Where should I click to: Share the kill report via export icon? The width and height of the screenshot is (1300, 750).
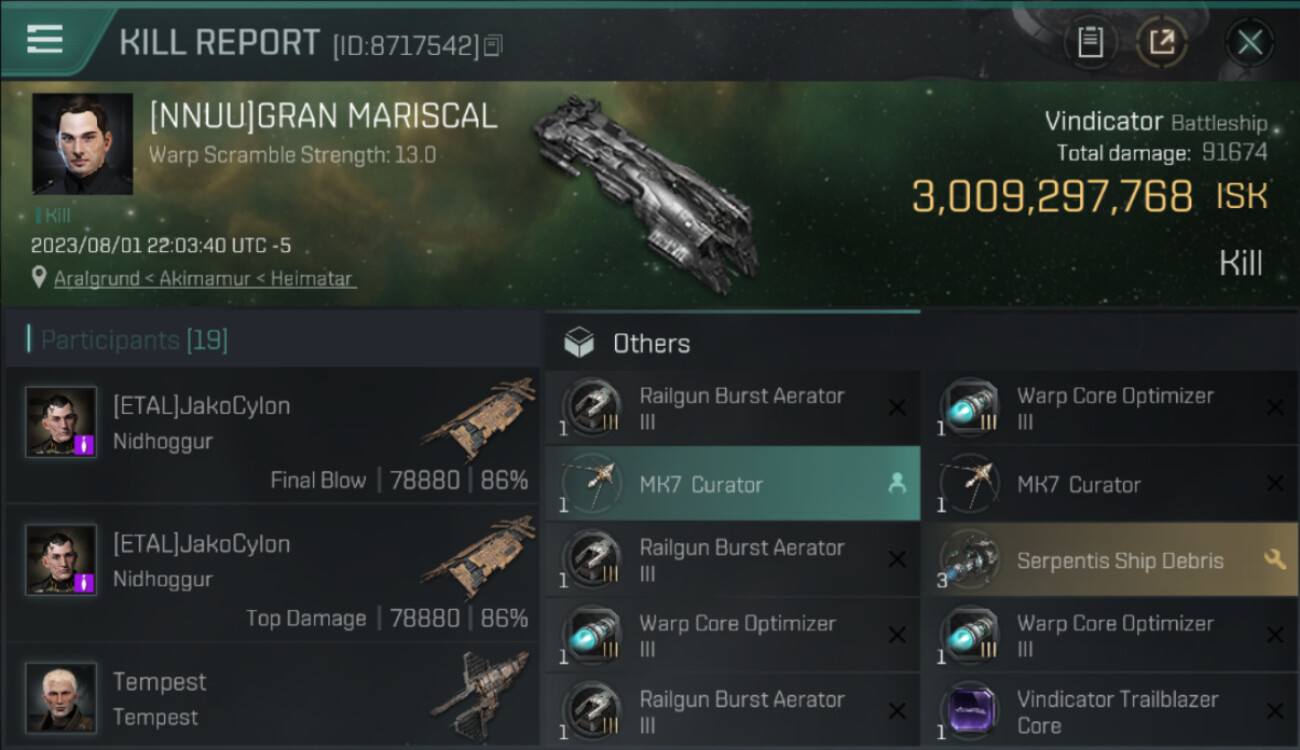coord(1161,43)
